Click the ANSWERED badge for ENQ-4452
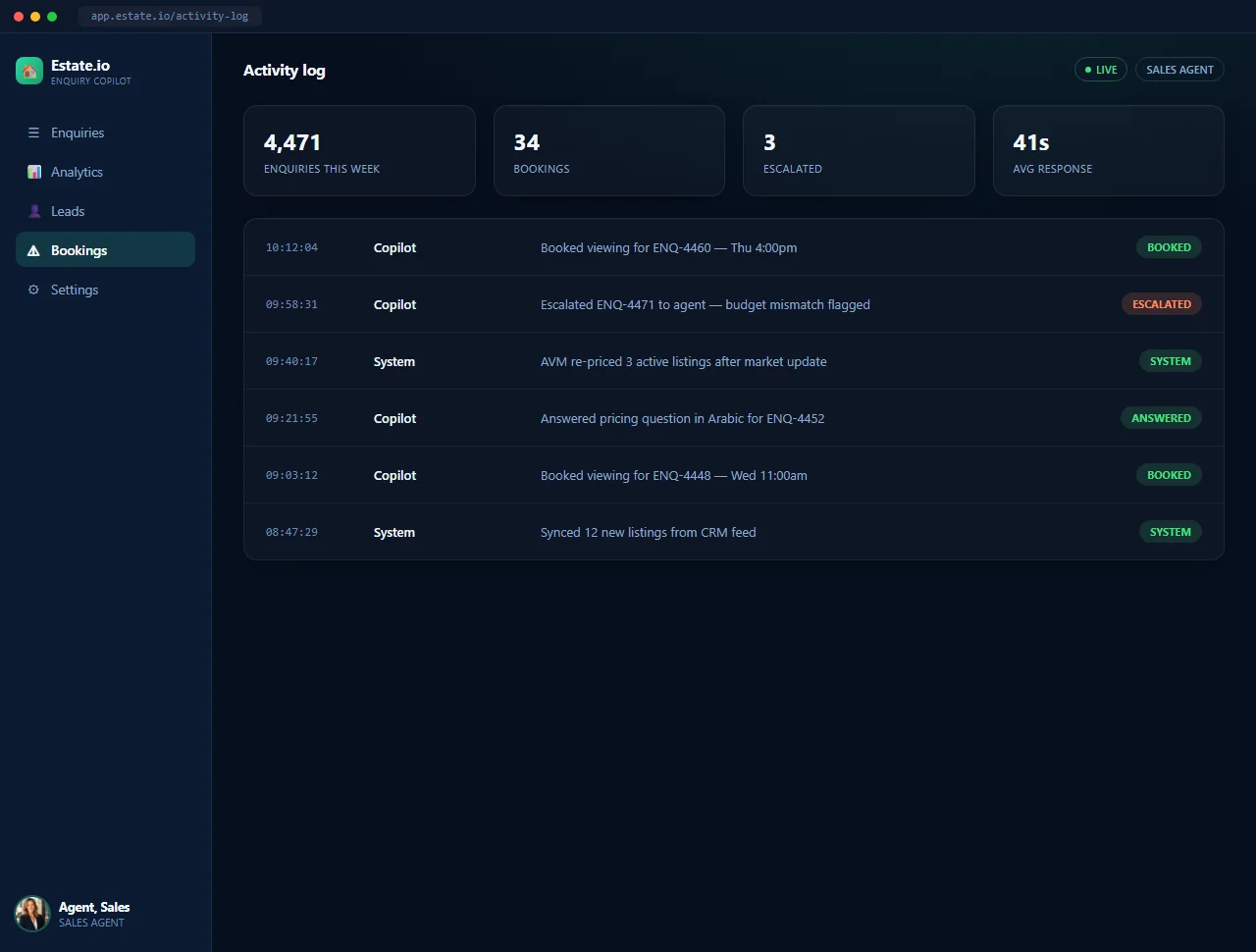Viewport: 1256px width, 952px height. (1161, 418)
